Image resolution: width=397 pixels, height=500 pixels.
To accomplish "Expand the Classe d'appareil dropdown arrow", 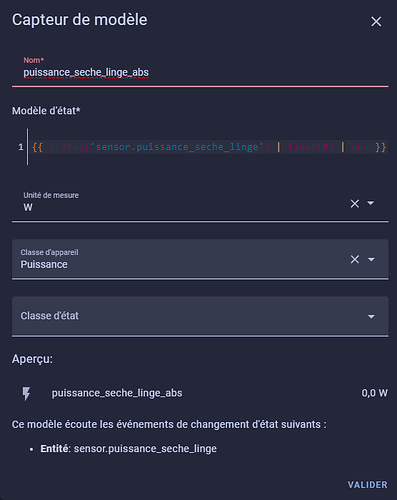I will [x=371, y=259].
